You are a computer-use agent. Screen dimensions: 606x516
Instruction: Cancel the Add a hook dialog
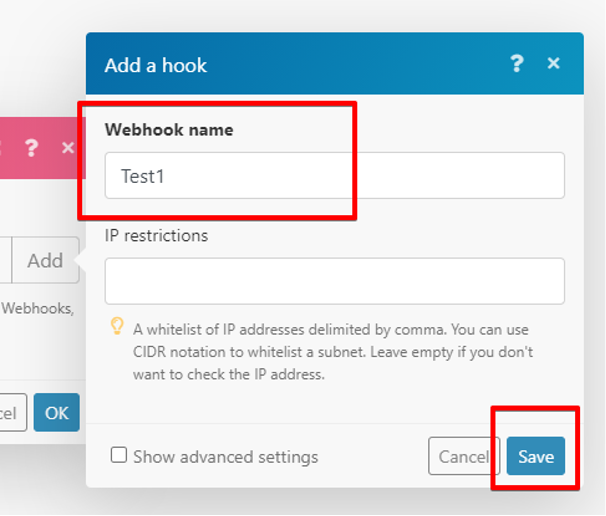463,456
